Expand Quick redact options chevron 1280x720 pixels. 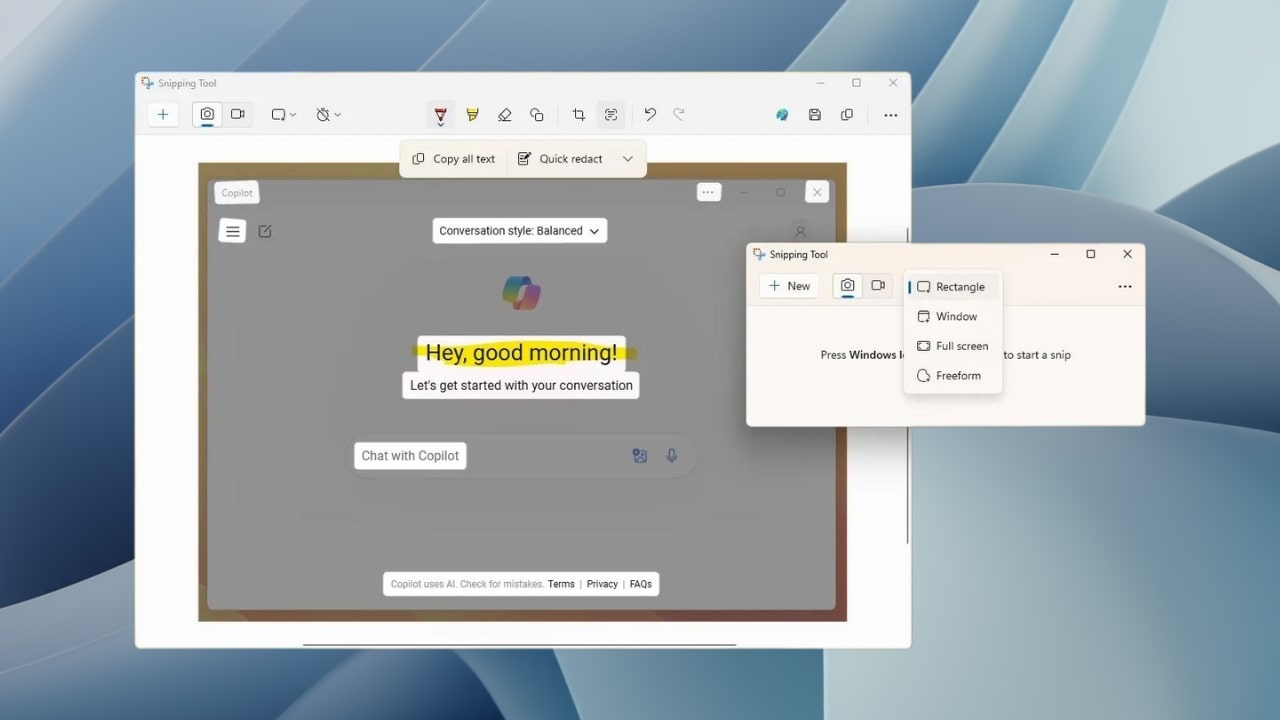(x=628, y=159)
